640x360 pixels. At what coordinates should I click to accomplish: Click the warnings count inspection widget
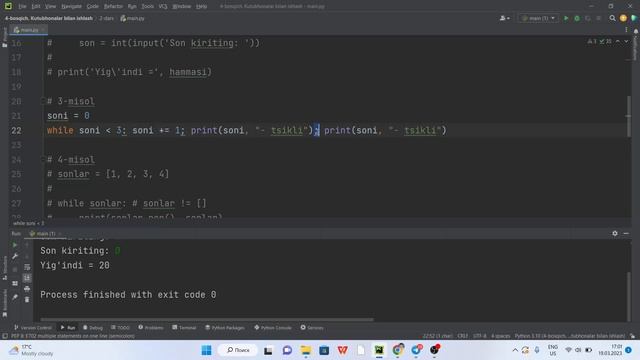coord(600,42)
